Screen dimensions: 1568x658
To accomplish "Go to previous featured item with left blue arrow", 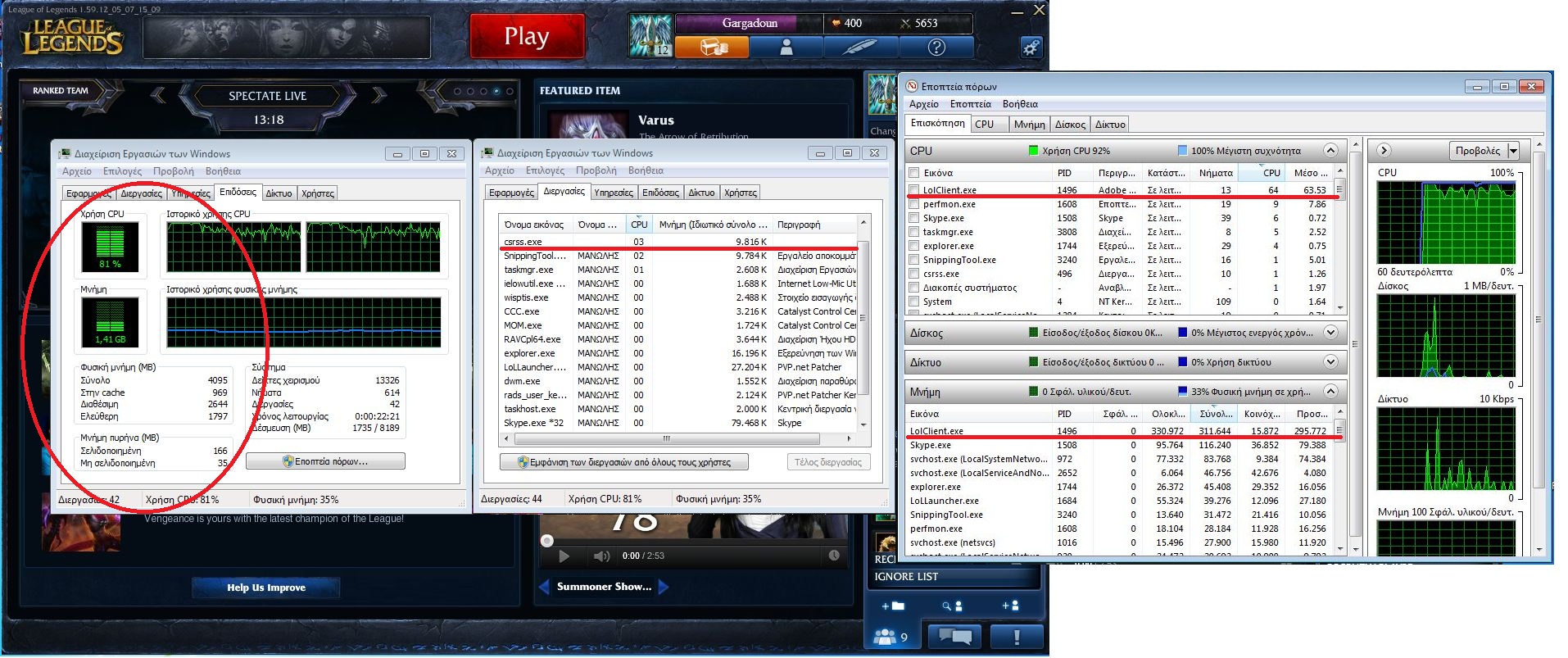I will (x=544, y=587).
